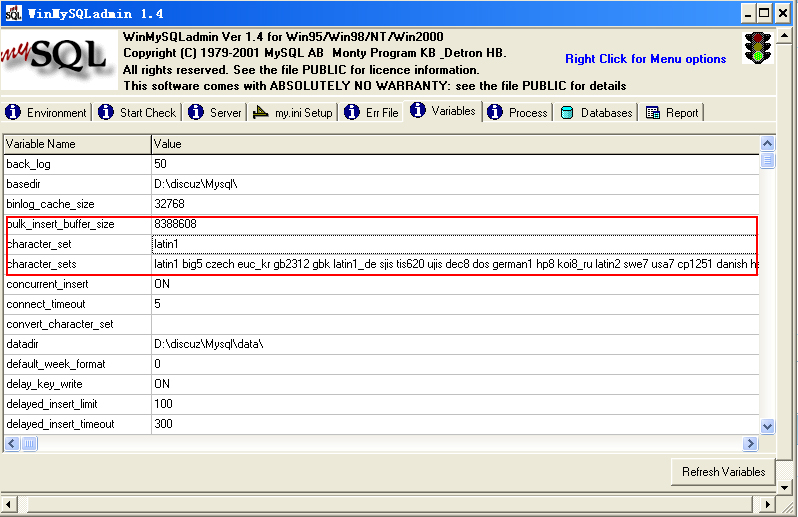
Task: Select the basedir variable name
Action: point(23,184)
